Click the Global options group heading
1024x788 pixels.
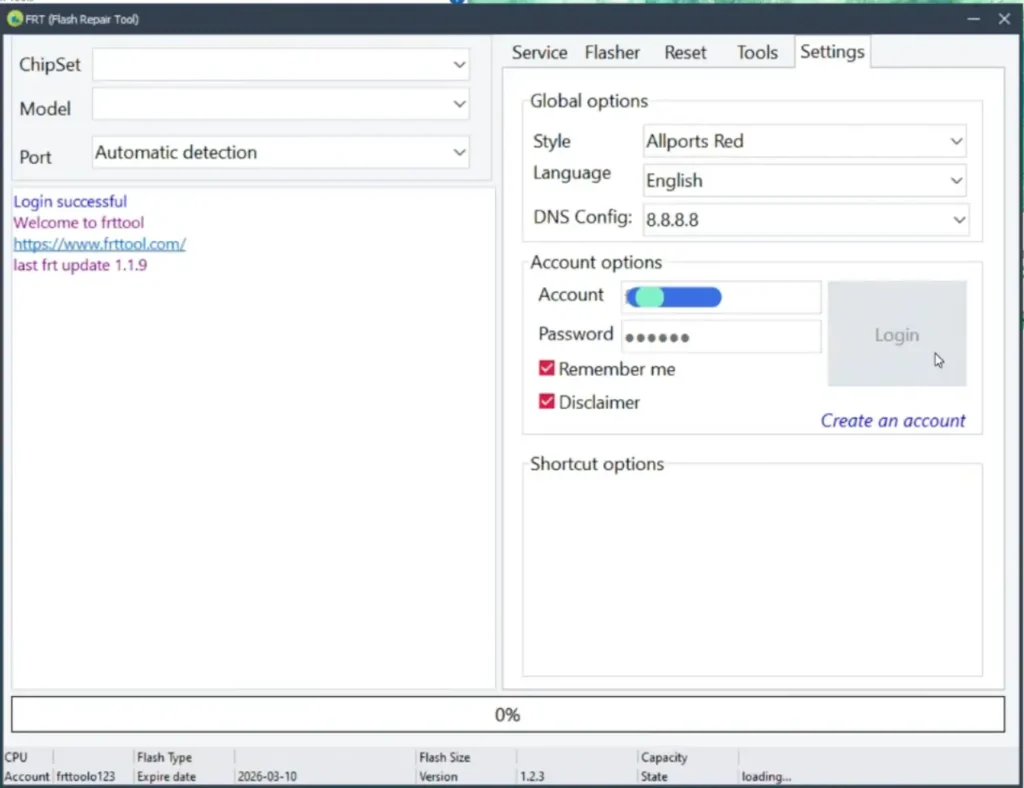(x=589, y=101)
